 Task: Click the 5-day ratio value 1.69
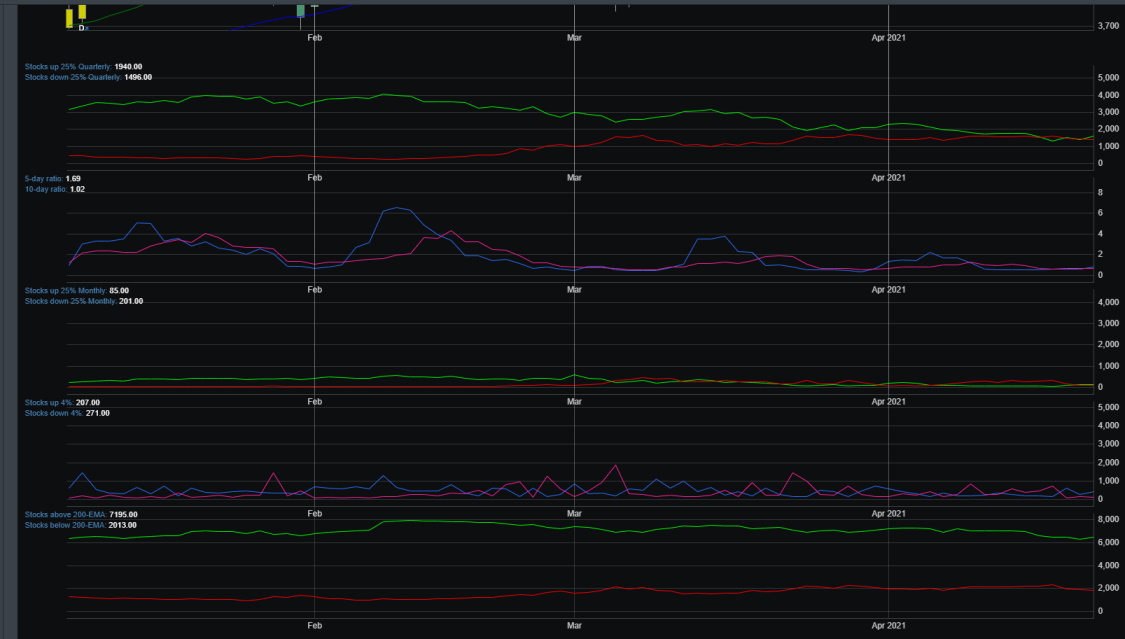[x=73, y=179]
